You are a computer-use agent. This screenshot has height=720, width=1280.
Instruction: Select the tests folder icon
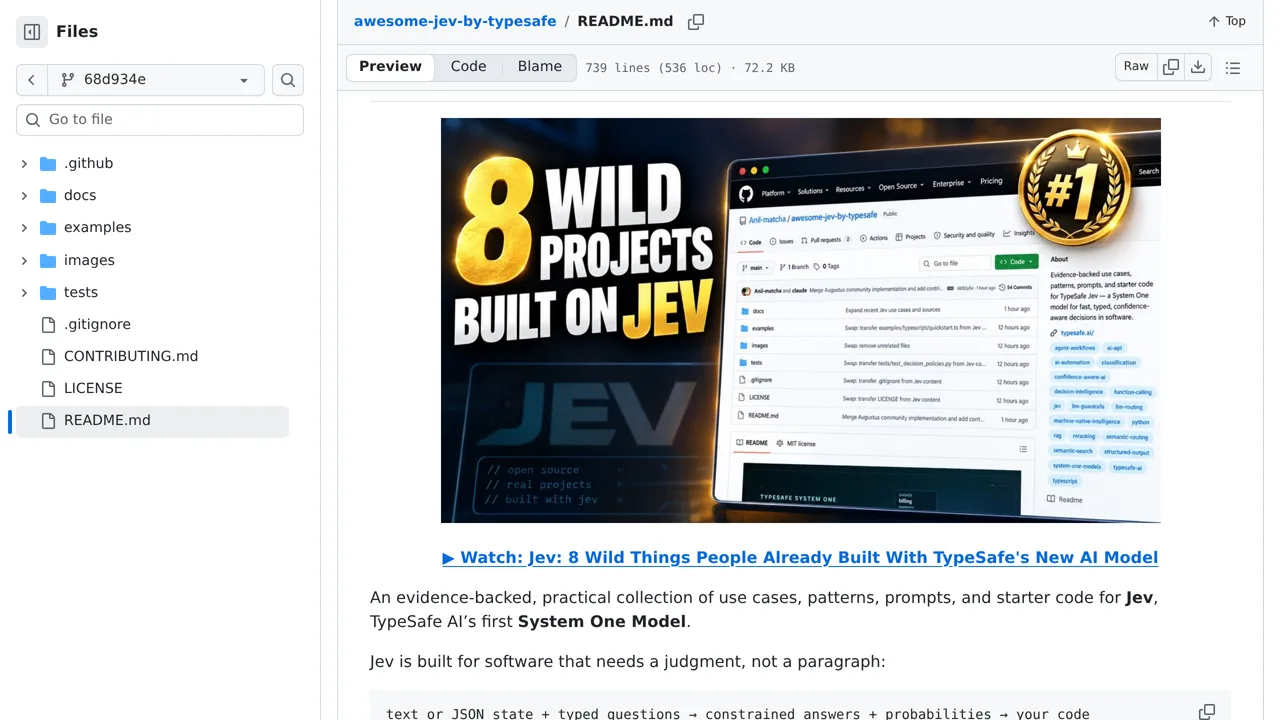pos(48,293)
